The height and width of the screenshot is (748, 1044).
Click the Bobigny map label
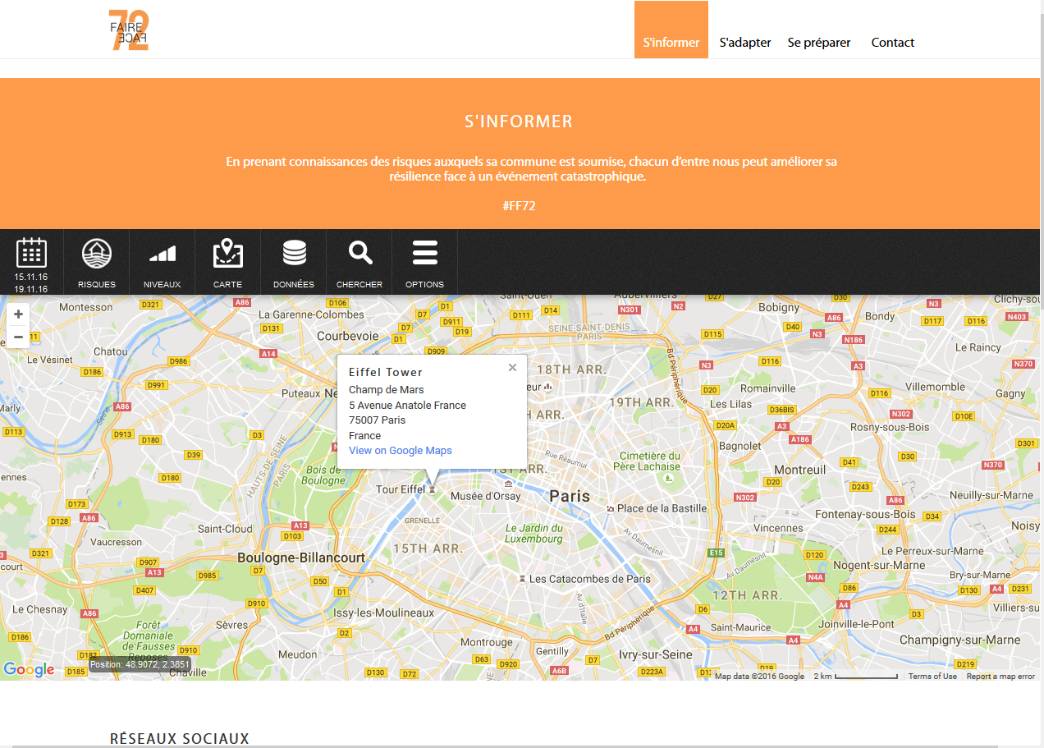pyautogui.click(x=778, y=307)
